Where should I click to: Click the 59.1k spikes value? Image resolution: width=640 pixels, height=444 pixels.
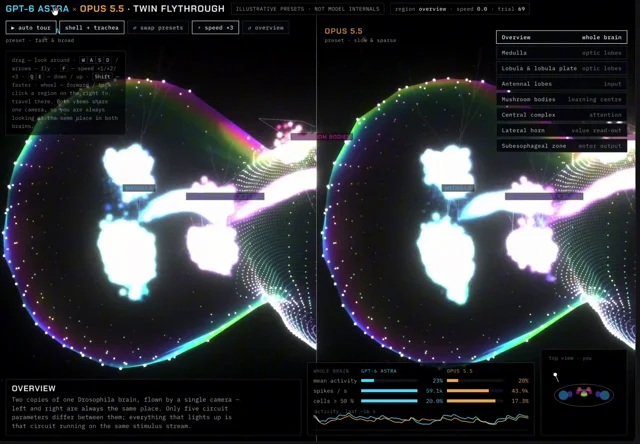434,391
